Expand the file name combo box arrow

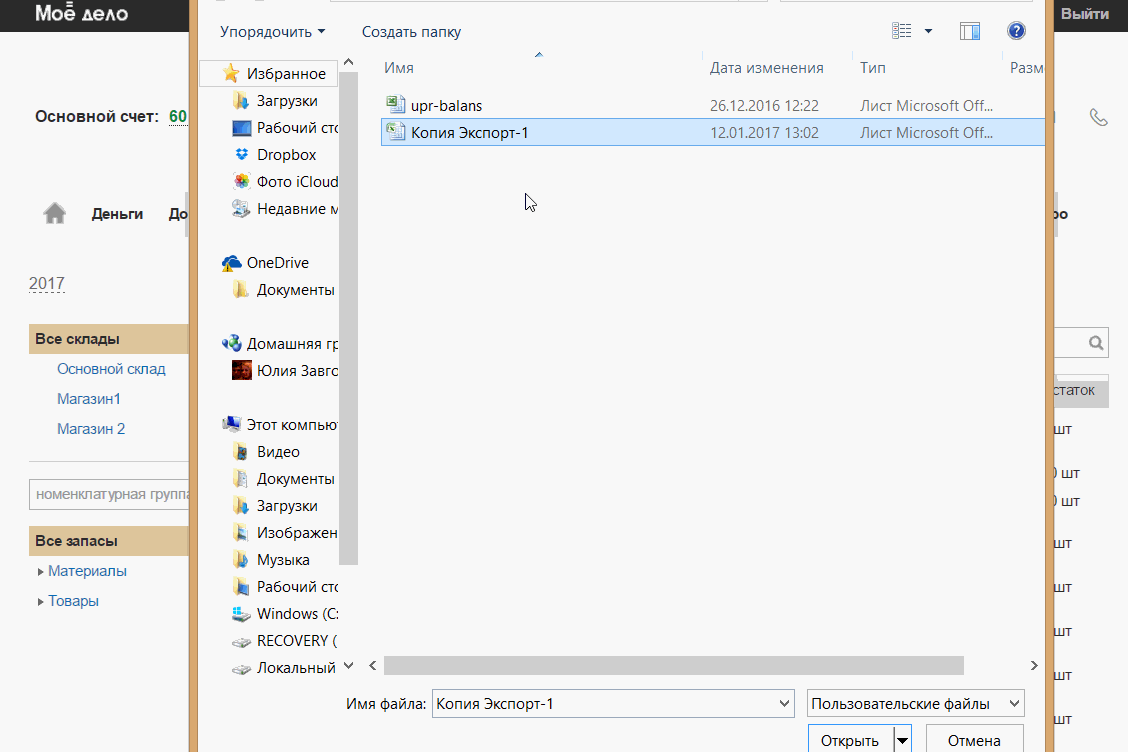784,704
